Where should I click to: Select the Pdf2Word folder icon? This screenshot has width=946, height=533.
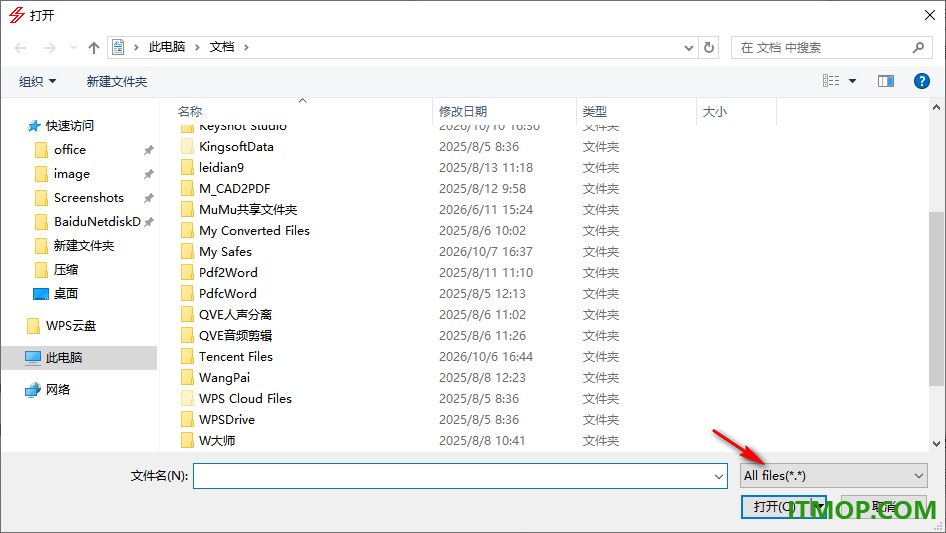click(x=187, y=272)
